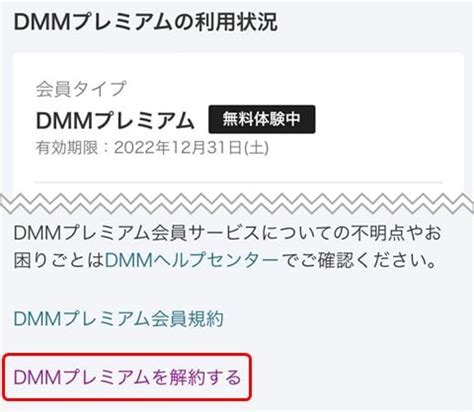474x412 pixels.
Task: Click the 会員タイプ label
Action: tap(81, 89)
